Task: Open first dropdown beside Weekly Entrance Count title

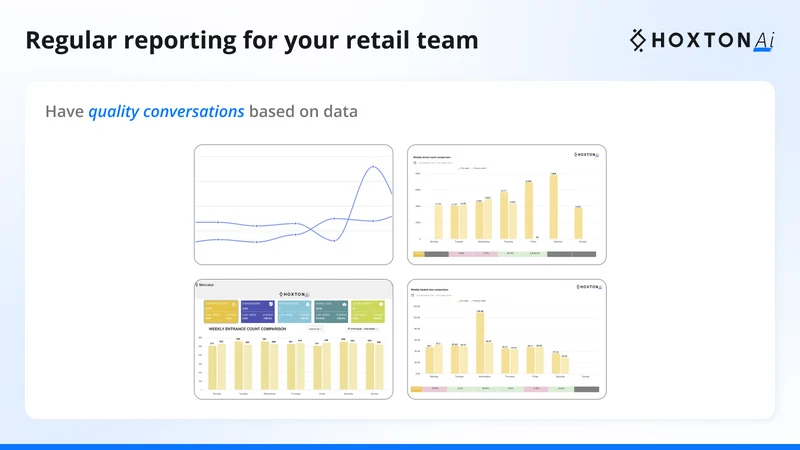Action: coord(315,329)
